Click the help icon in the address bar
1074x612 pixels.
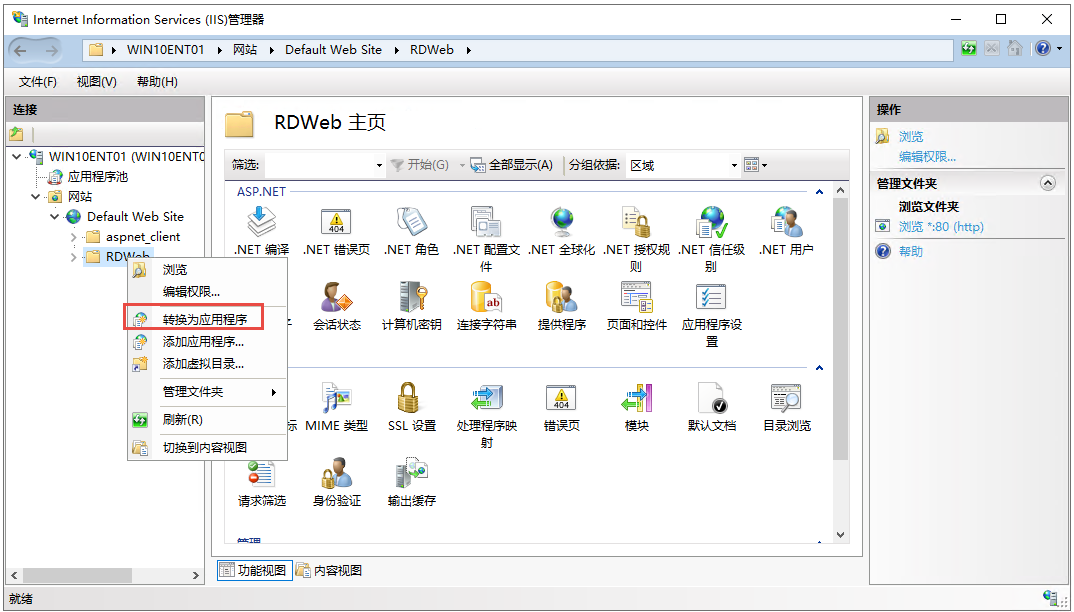1042,49
